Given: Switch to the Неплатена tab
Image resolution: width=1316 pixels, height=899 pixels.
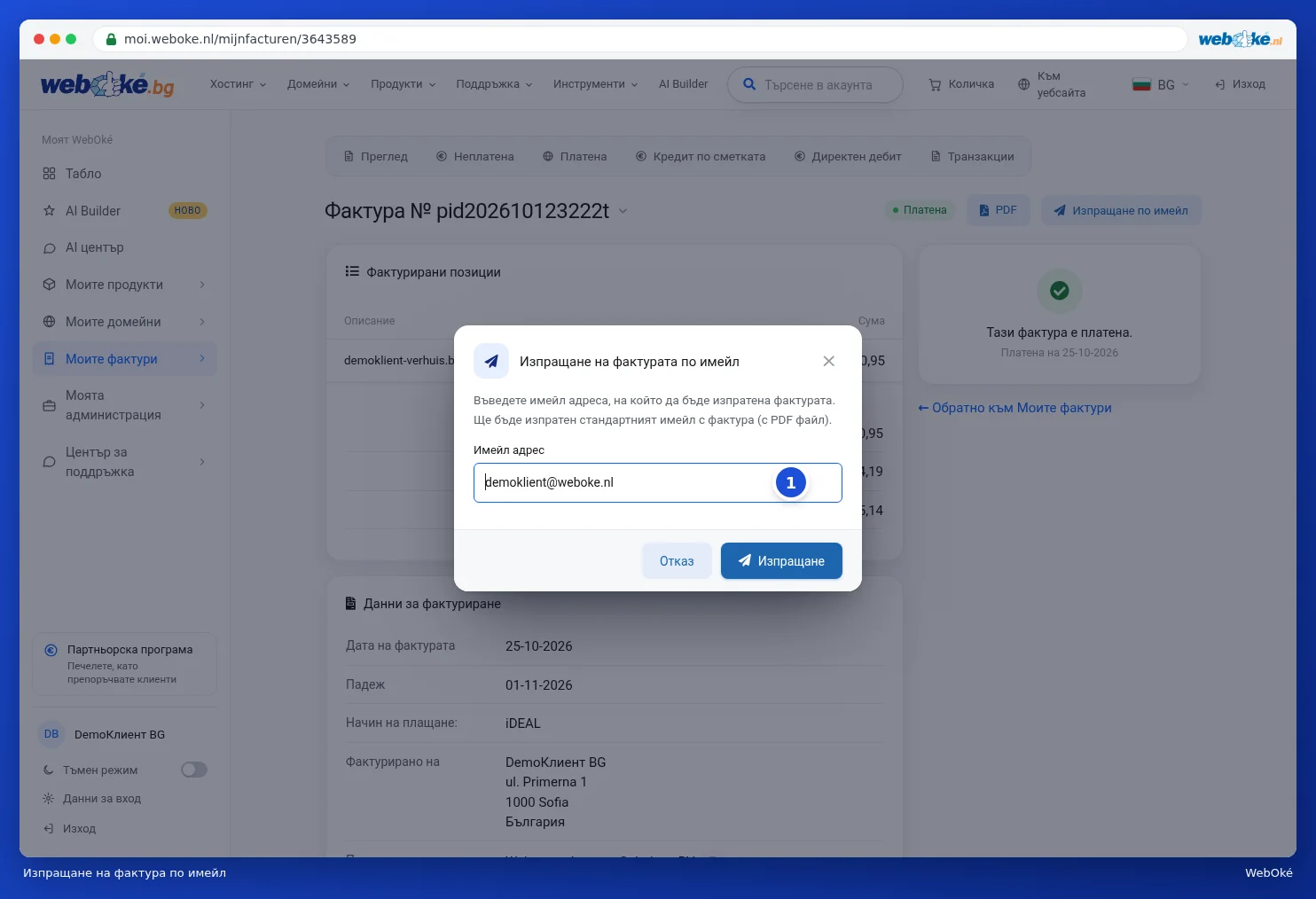Looking at the screenshot, I should tap(475, 157).
